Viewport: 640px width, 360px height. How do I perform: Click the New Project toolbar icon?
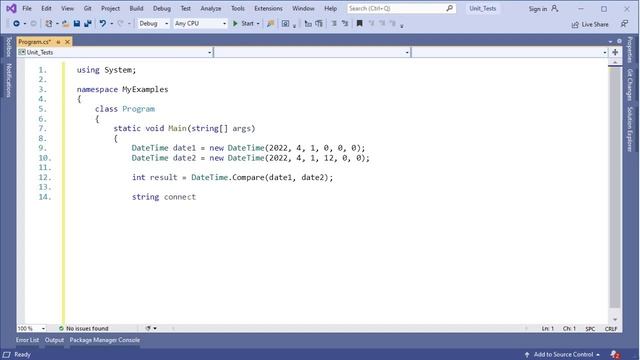pos(49,24)
